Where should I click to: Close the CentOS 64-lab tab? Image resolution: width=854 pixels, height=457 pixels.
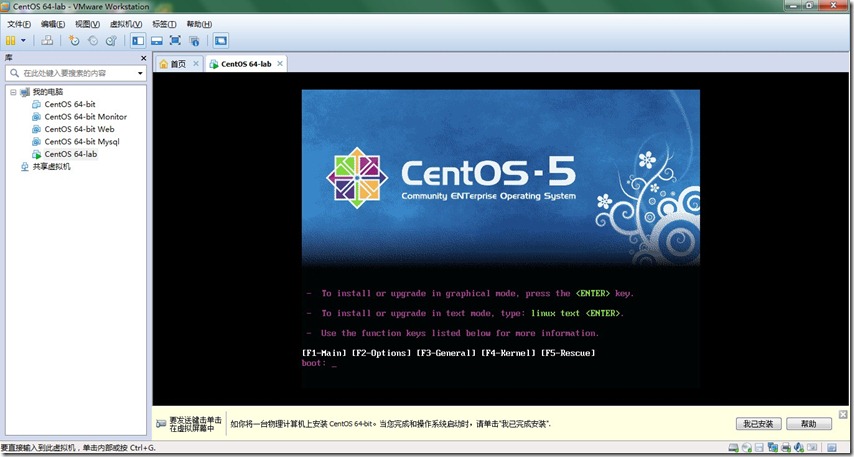point(280,64)
